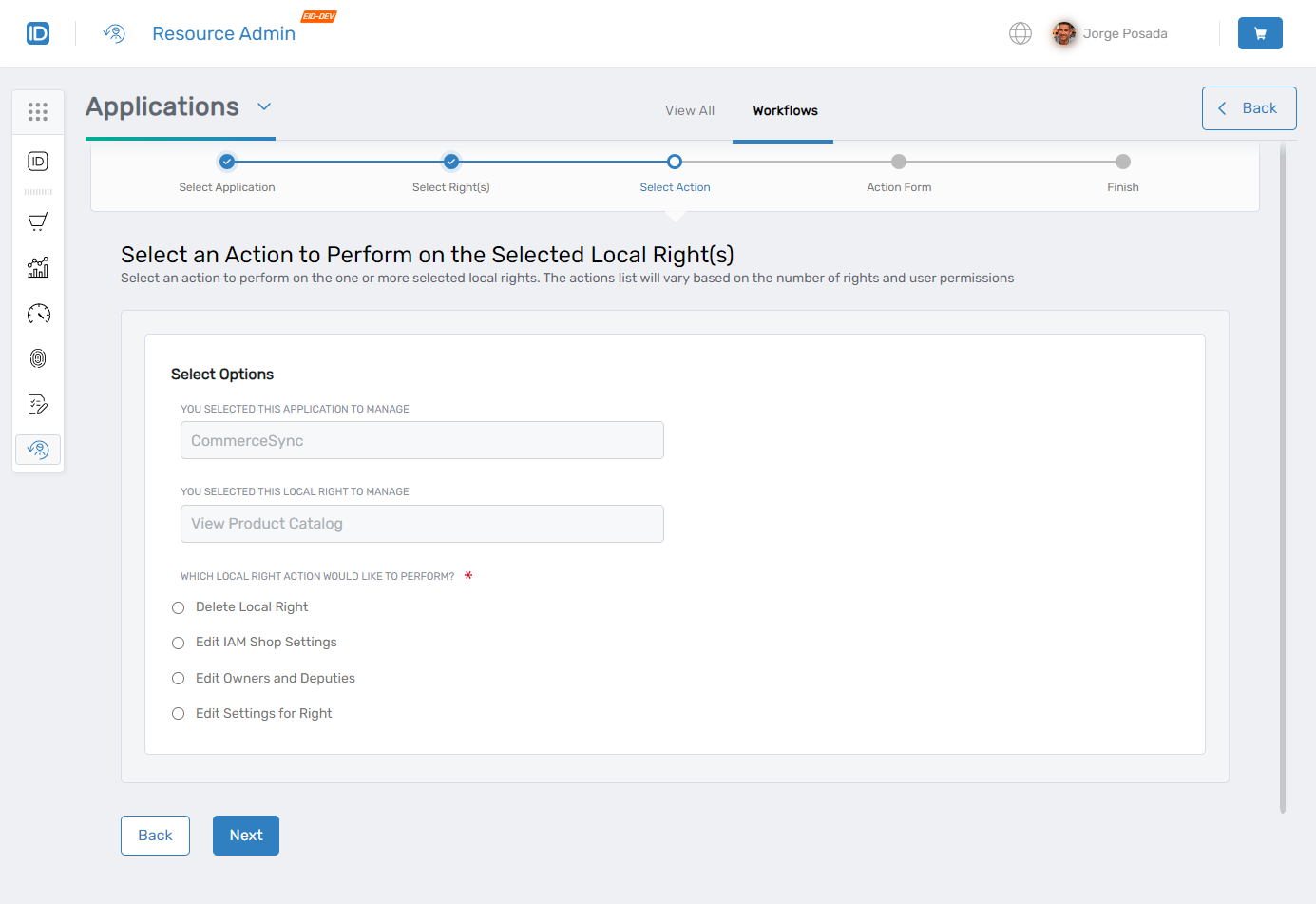This screenshot has height=904, width=1316.
Task: Select the gauge/dashboard icon in the sidebar
Action: pos(38,313)
